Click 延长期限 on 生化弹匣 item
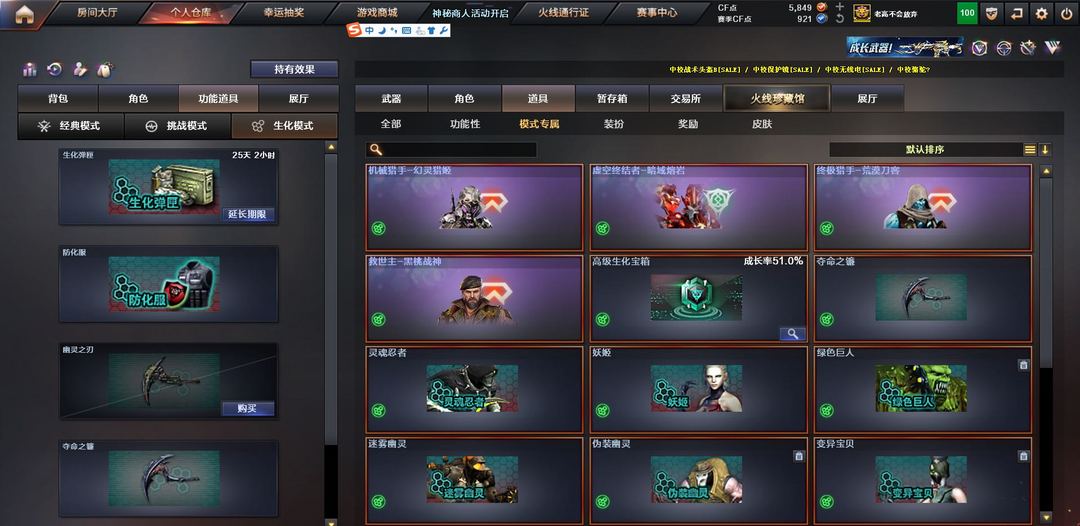 tap(248, 214)
